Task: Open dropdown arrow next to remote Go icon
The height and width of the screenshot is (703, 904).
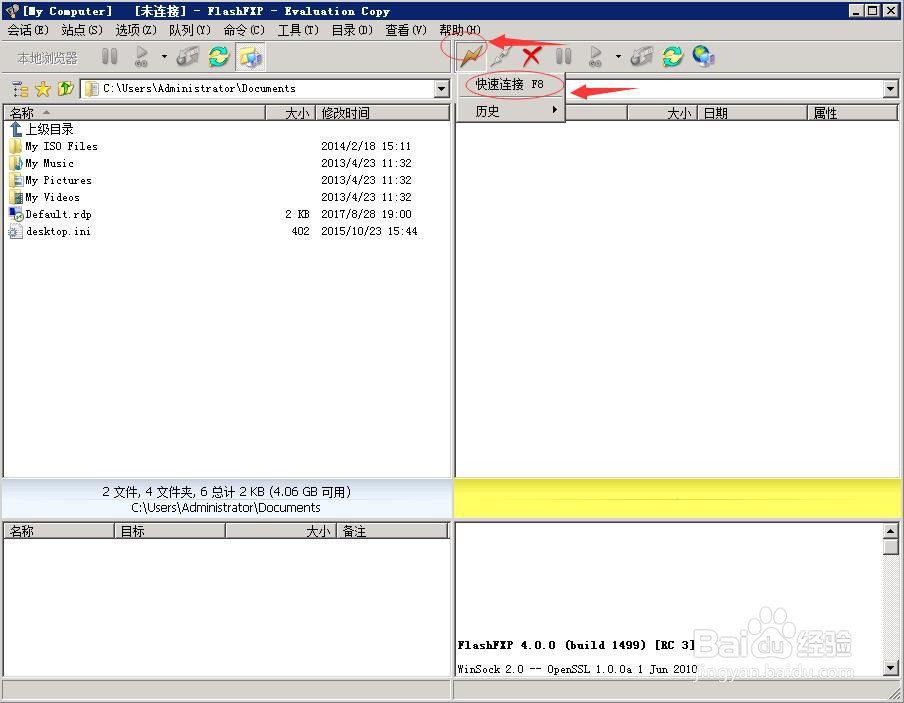Action: click(x=618, y=57)
